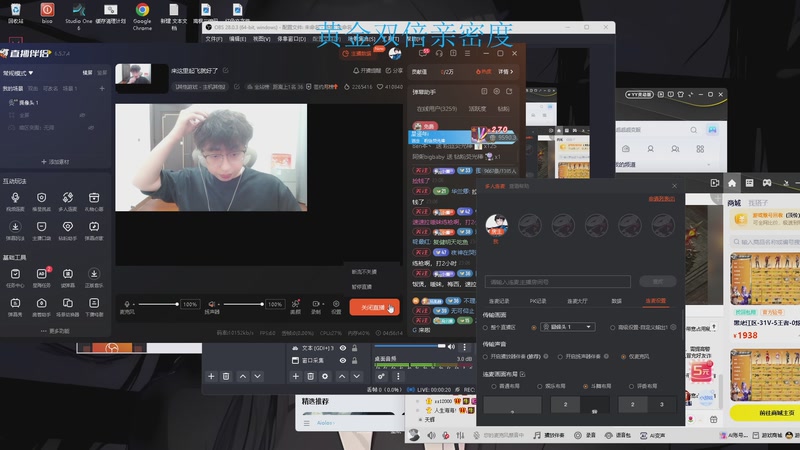Screen dimensions: 800x450
Task: Edit the stream title pencil icon
Action: click(x=226, y=70)
